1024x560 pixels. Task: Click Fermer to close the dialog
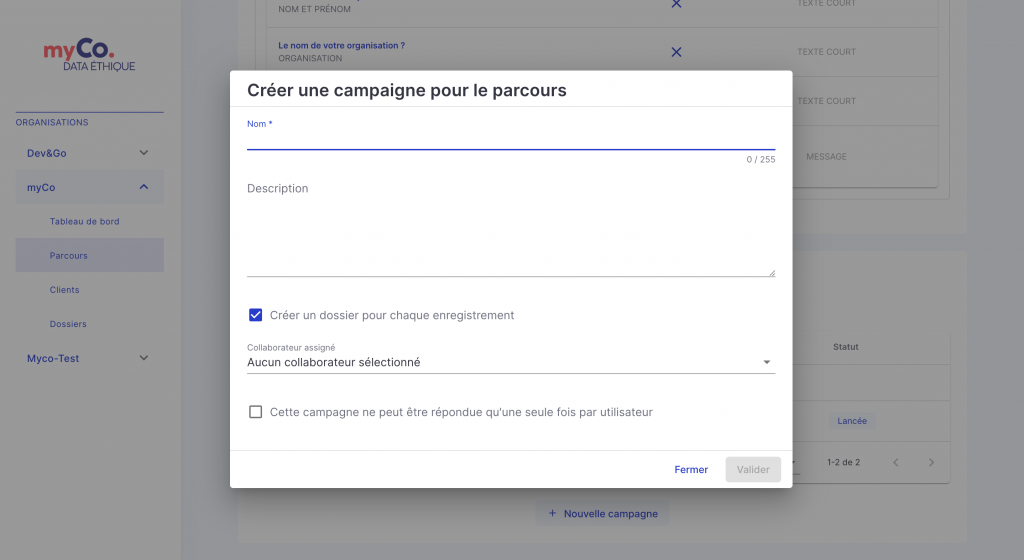691,469
